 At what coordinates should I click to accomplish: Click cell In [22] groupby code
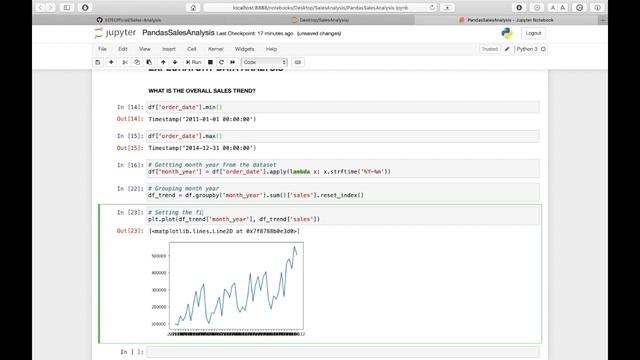pyautogui.click(x=343, y=192)
